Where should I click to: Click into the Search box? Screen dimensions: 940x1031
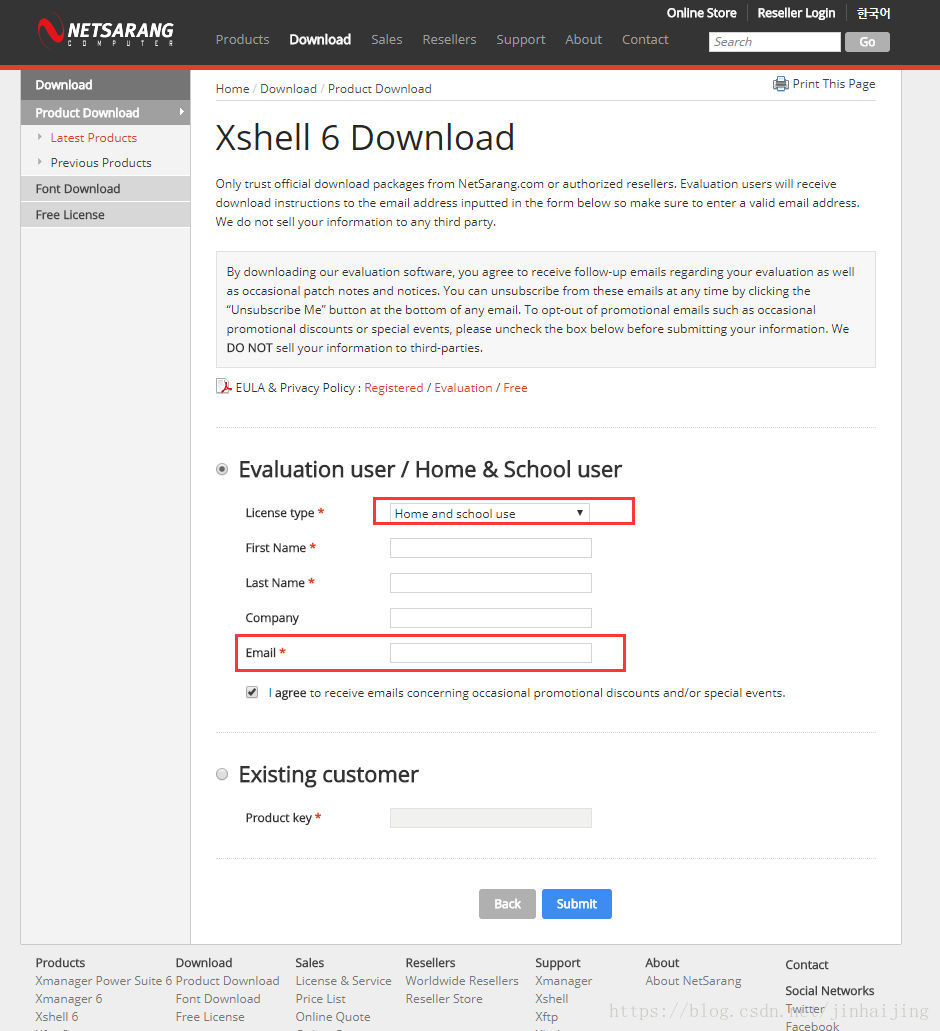click(774, 41)
